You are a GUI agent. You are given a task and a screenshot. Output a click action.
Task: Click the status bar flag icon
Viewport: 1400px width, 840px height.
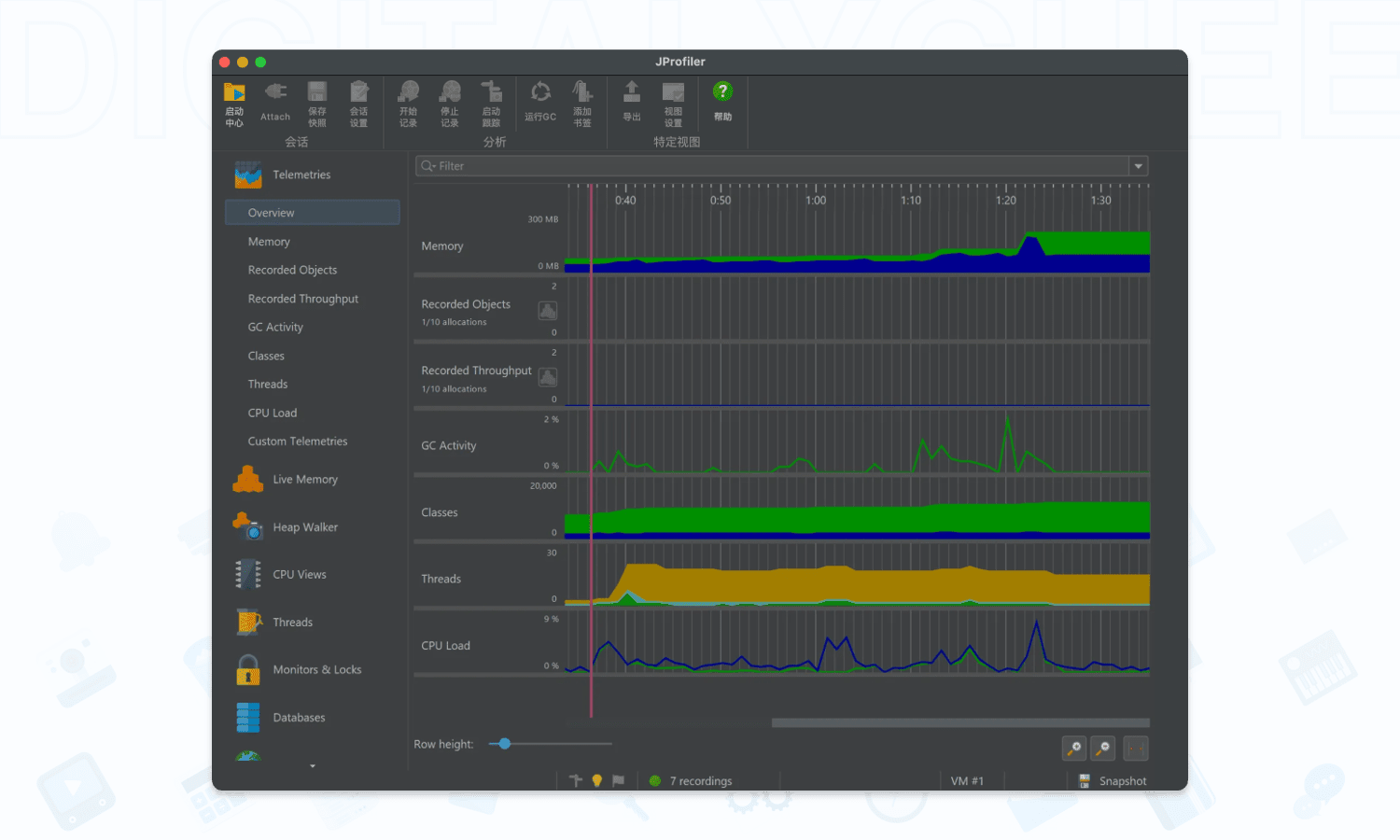pyautogui.click(x=618, y=781)
